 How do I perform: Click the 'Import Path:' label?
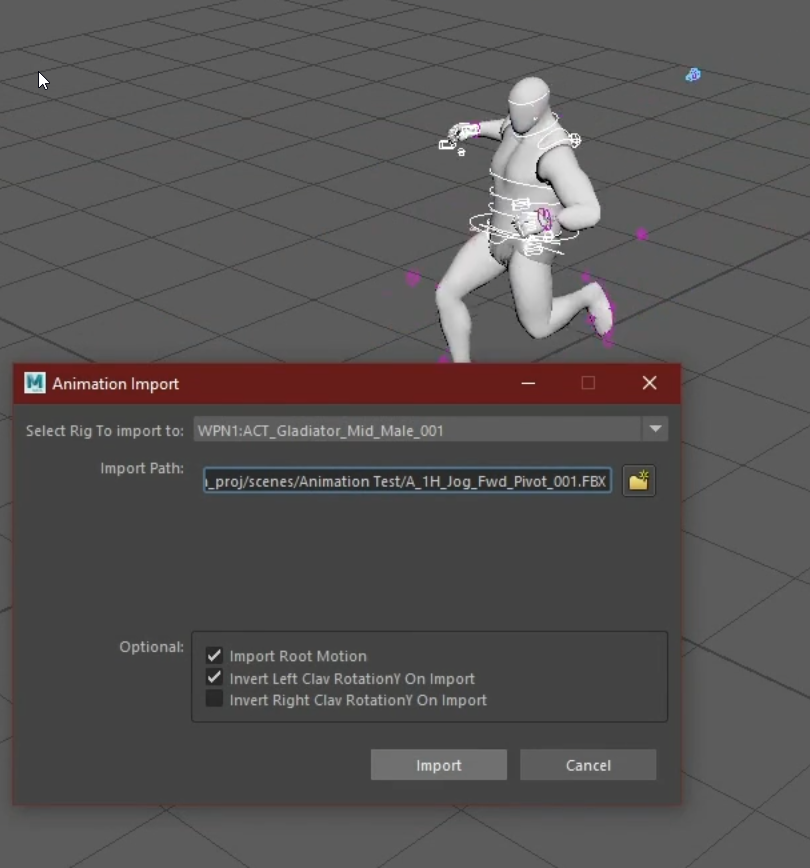(142, 468)
